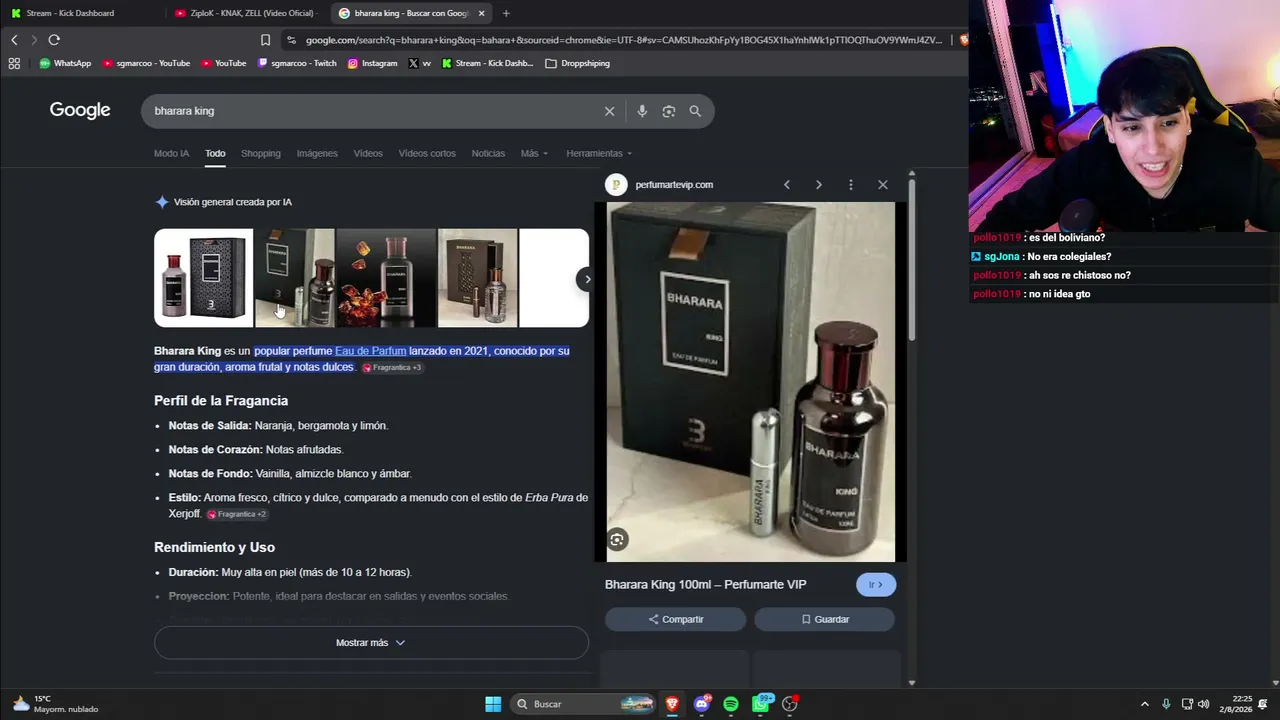This screenshot has width=1280, height=720.
Task: Start voice search with the microphone
Action: pyautogui.click(x=642, y=111)
